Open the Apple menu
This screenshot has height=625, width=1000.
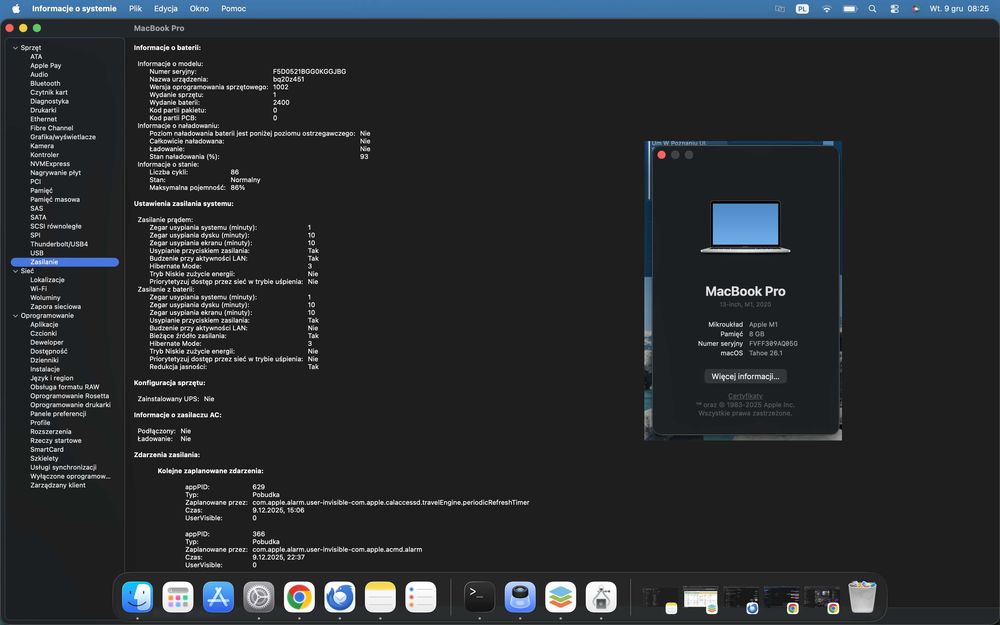[16, 9]
